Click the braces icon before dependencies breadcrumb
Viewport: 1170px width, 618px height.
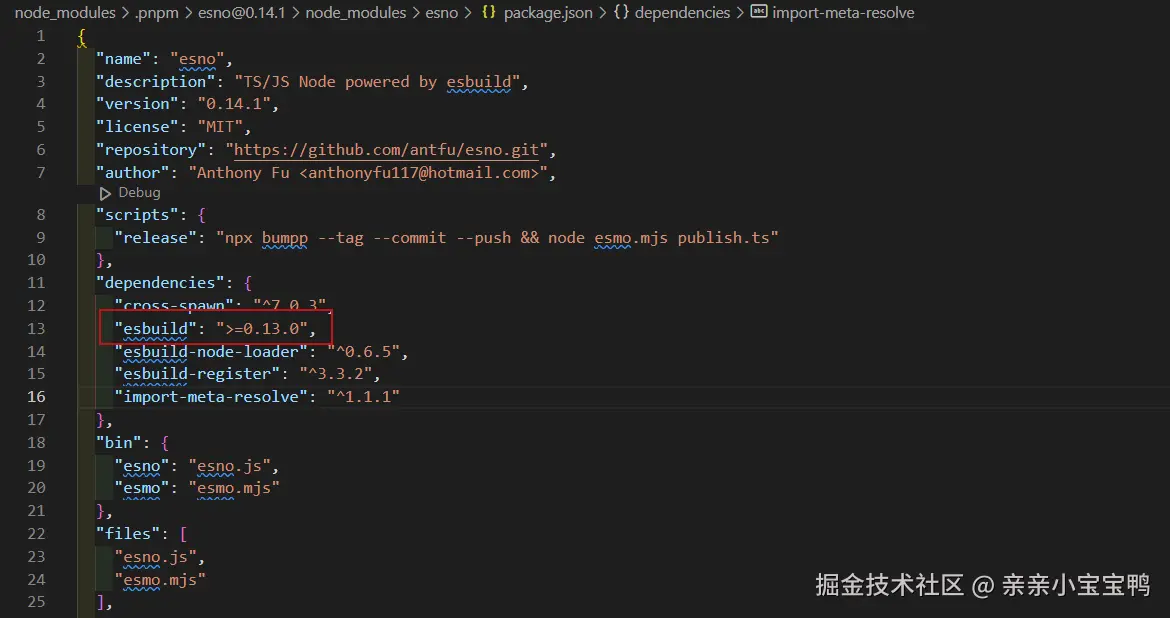[x=621, y=12]
